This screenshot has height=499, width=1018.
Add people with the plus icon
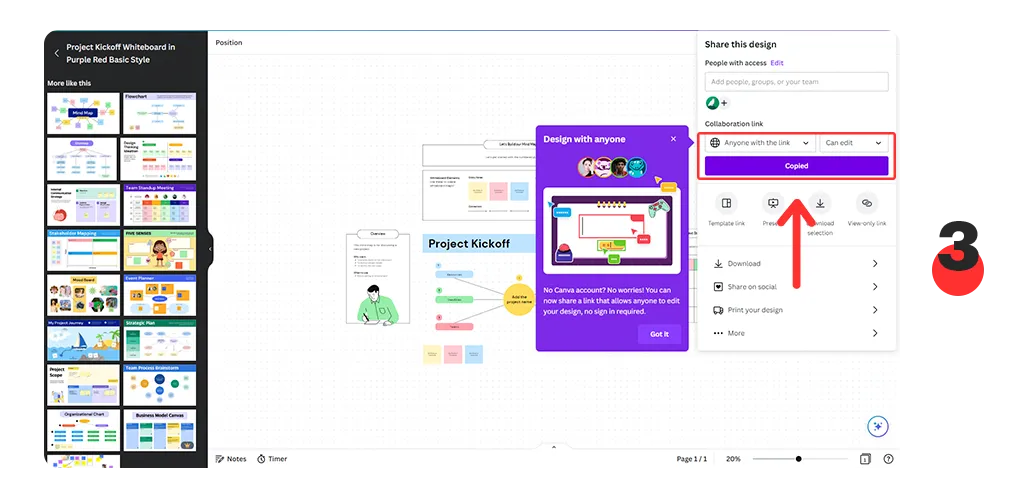724,103
